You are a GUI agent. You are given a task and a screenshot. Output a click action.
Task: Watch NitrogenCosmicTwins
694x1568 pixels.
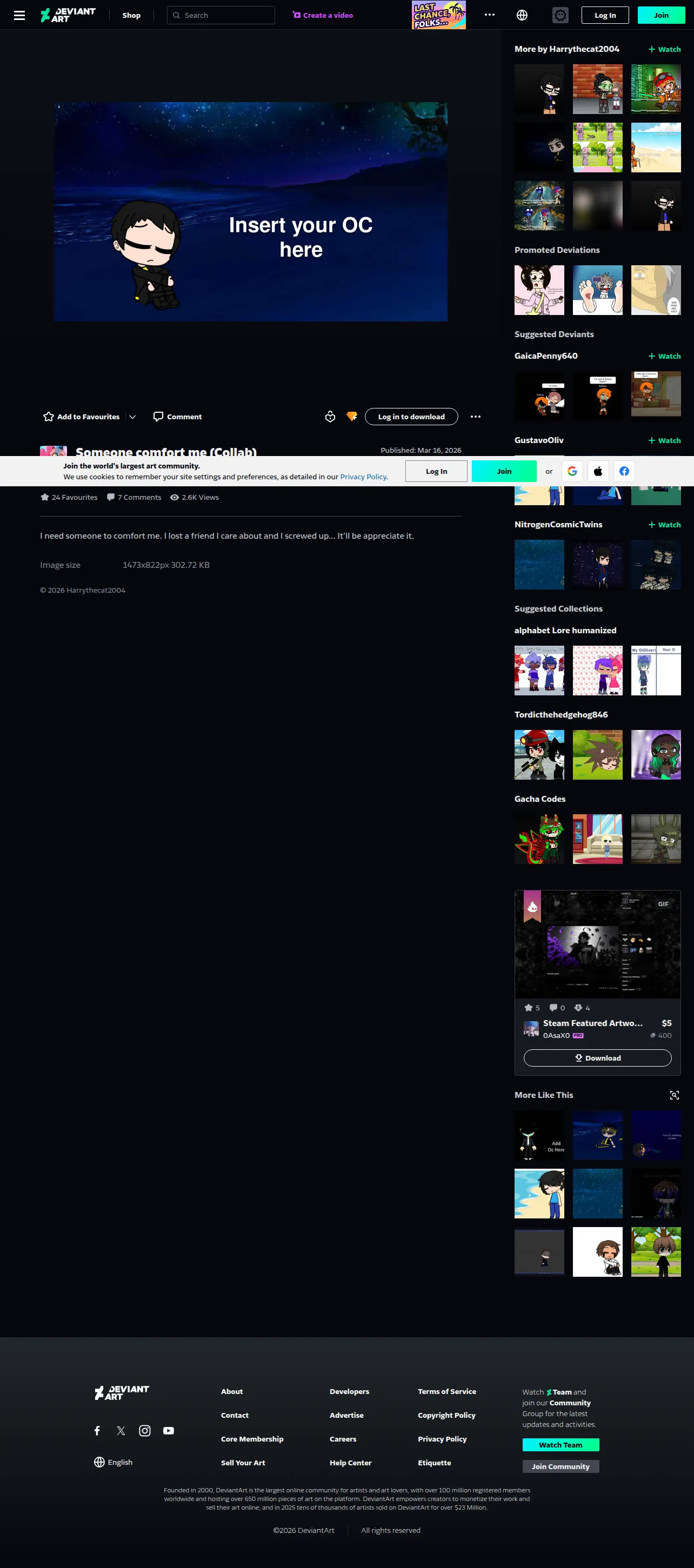tap(664, 525)
